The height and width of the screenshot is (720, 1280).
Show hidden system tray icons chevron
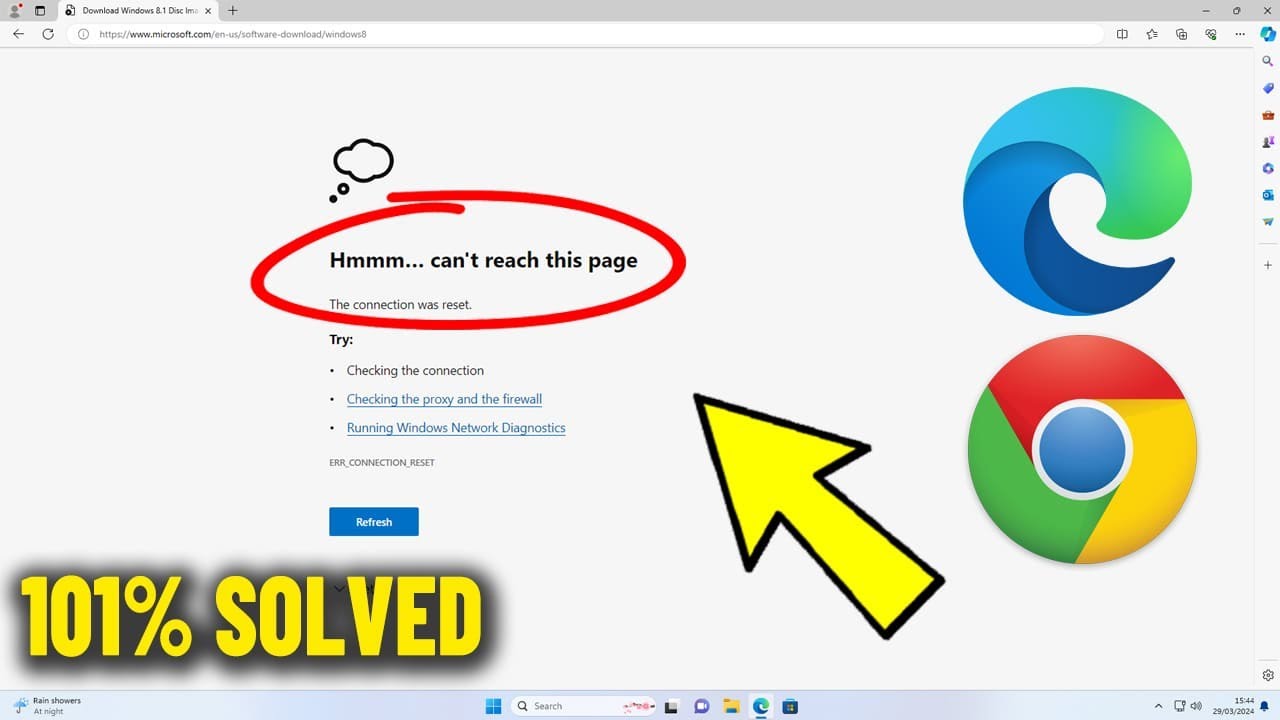1158,706
